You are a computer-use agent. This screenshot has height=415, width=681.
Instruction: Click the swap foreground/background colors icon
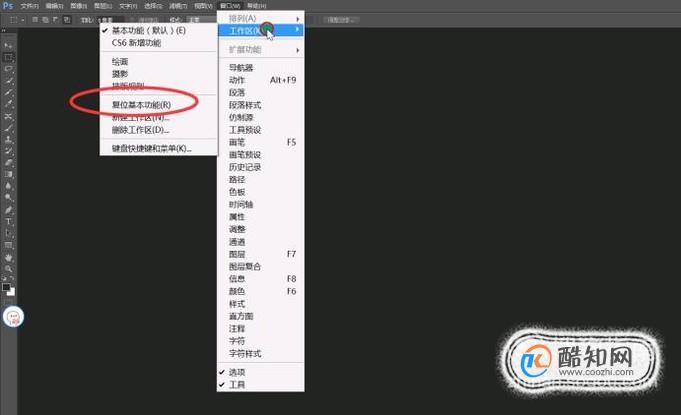pos(12,278)
